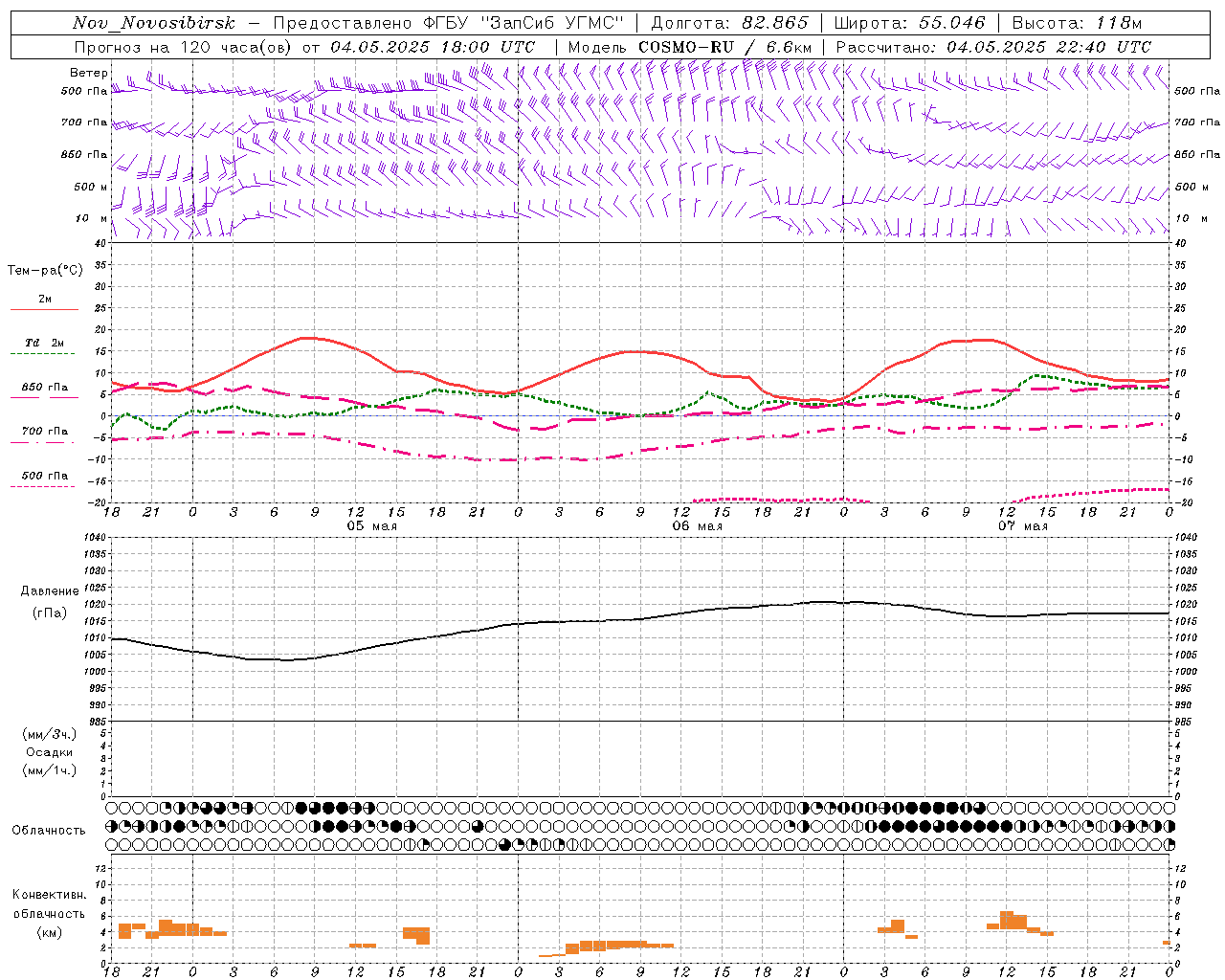Select the elevation label Высота: 118м
The image size is (1225, 980).
1077,23
